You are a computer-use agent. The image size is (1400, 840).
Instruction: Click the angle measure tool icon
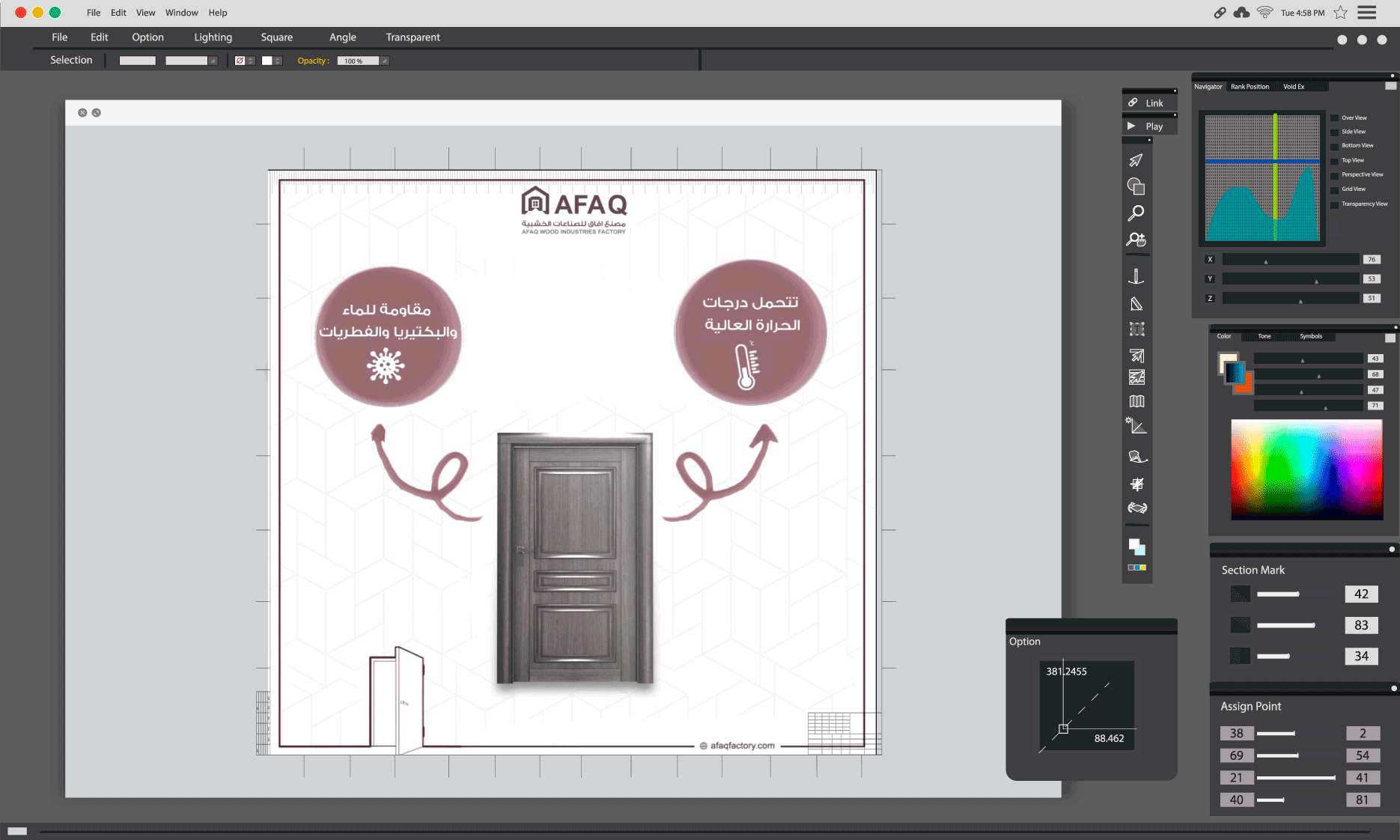coord(1136,426)
